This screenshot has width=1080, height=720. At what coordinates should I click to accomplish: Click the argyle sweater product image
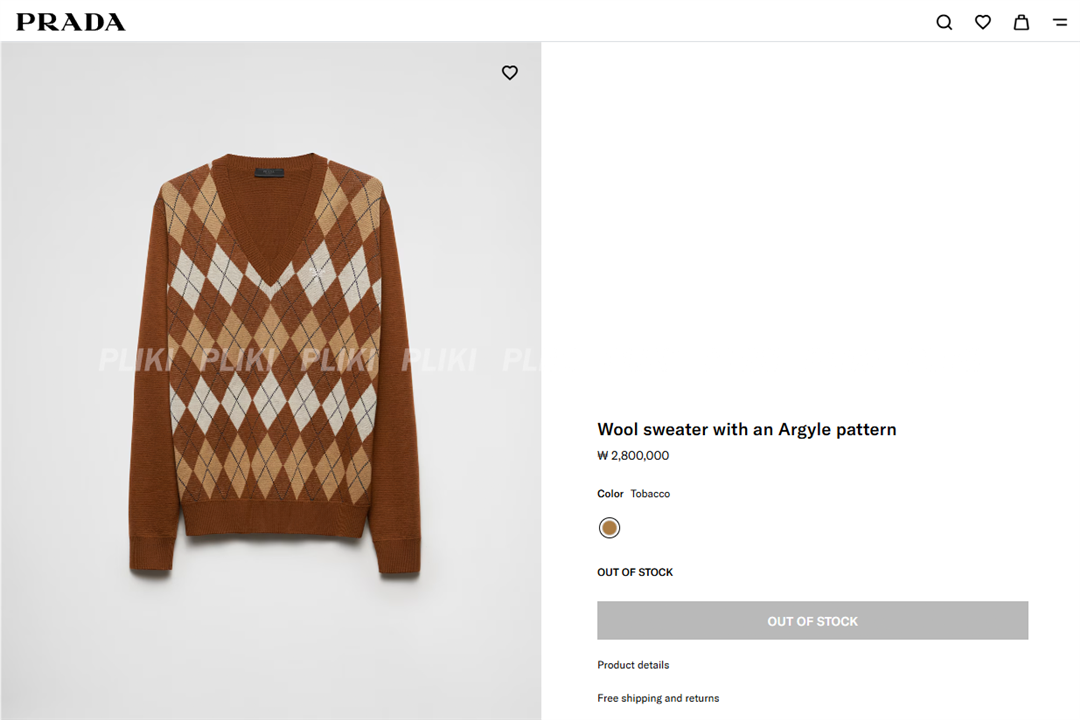[x=274, y=400]
